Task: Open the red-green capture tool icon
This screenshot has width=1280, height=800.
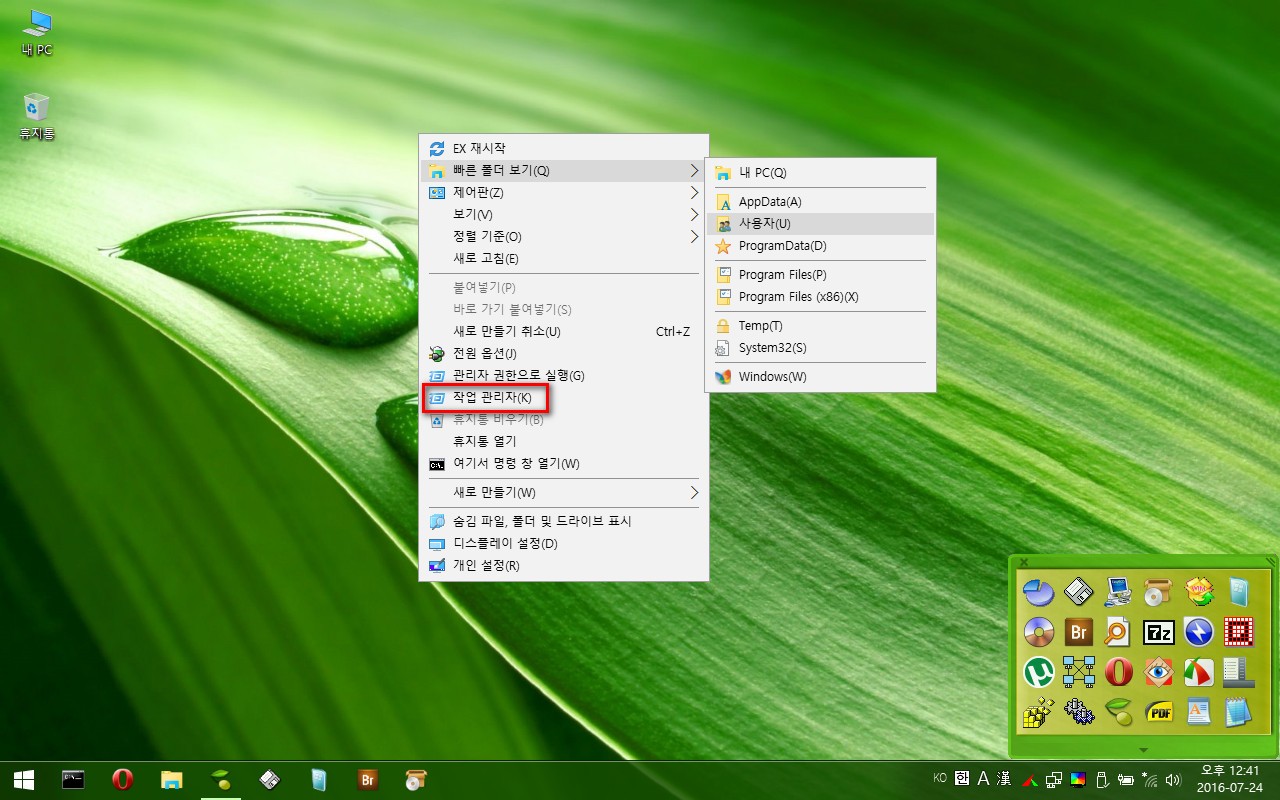Action: (x=1198, y=672)
